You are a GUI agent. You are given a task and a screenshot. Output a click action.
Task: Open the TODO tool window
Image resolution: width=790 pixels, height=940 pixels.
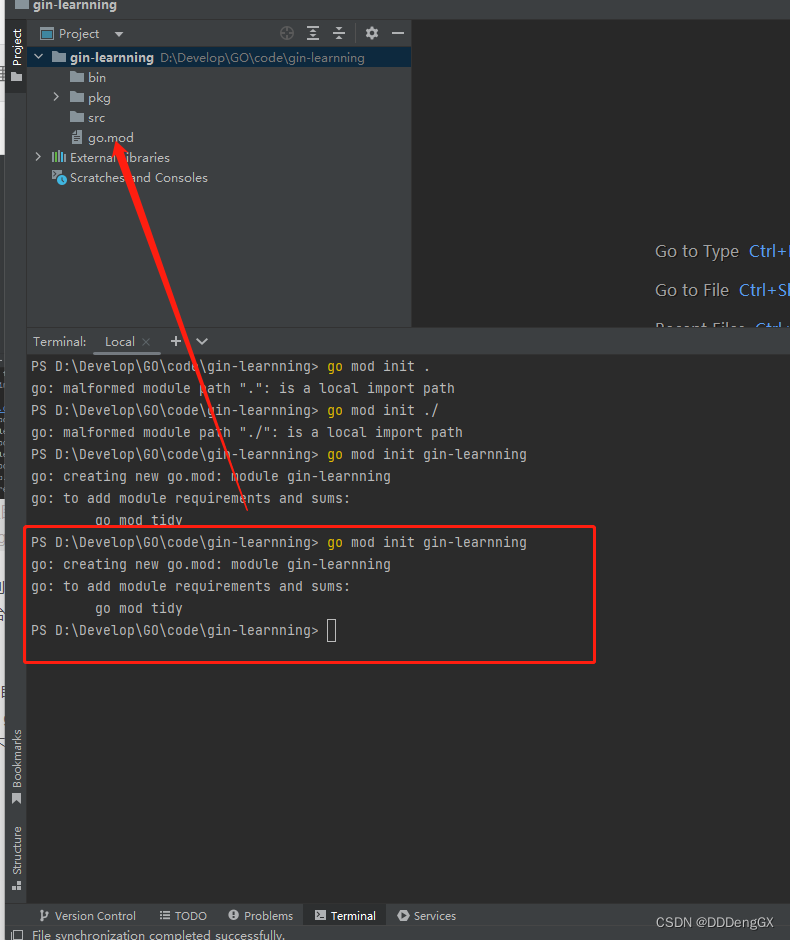click(183, 915)
